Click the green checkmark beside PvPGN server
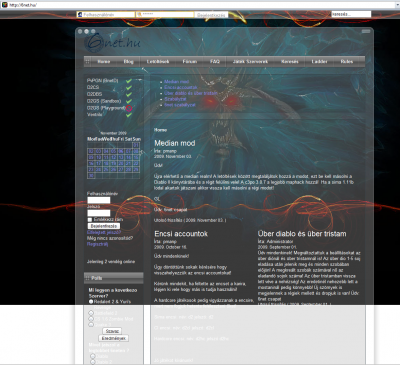 pyautogui.click(x=129, y=81)
